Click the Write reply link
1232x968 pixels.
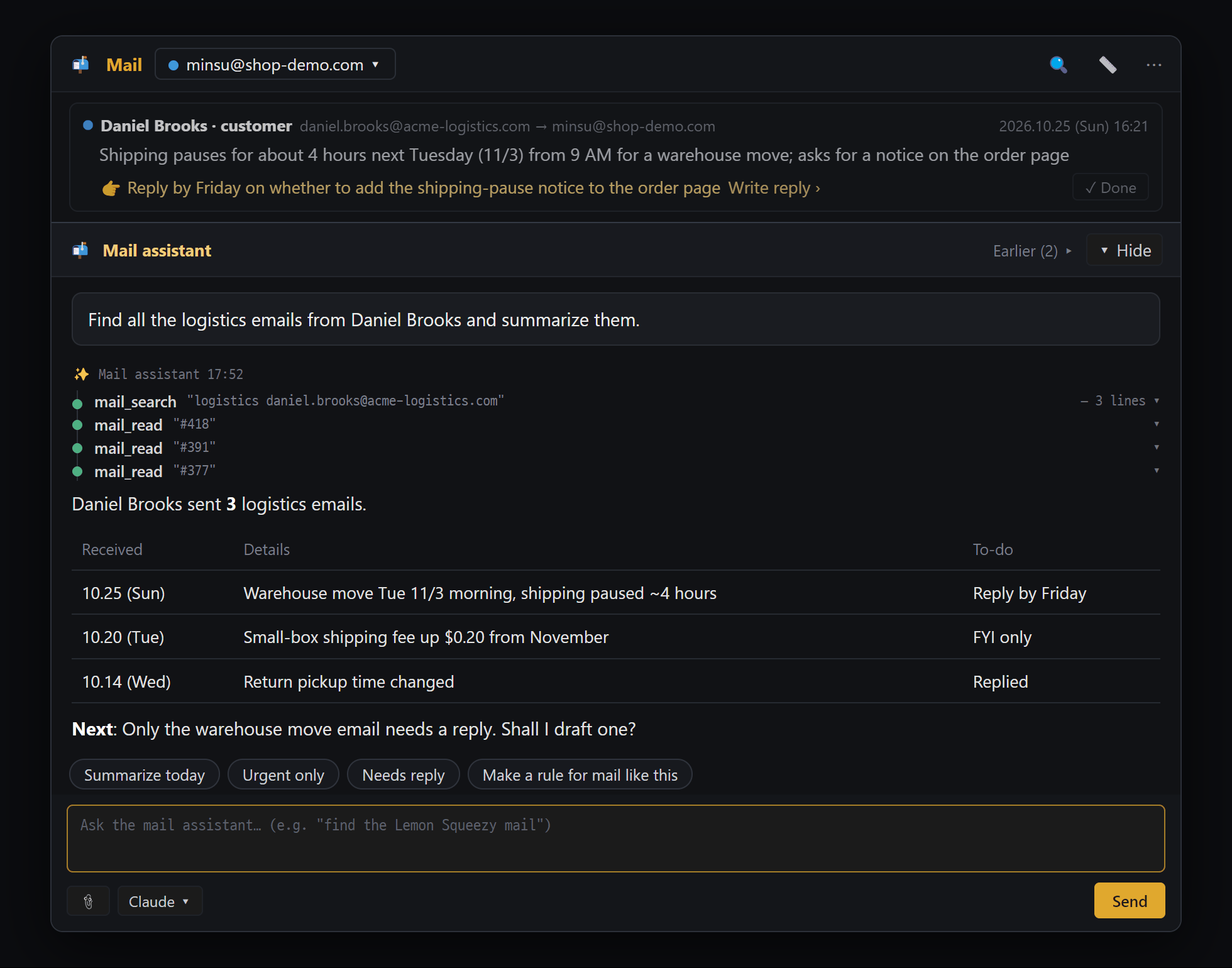pyautogui.click(x=774, y=188)
